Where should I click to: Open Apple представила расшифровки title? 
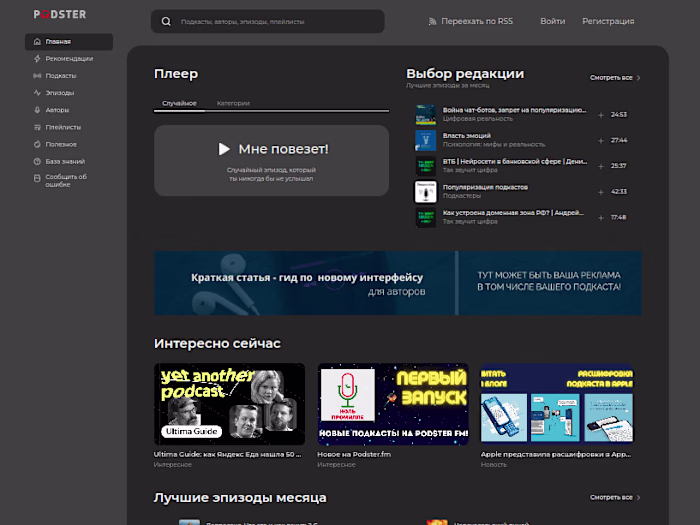click(x=556, y=454)
